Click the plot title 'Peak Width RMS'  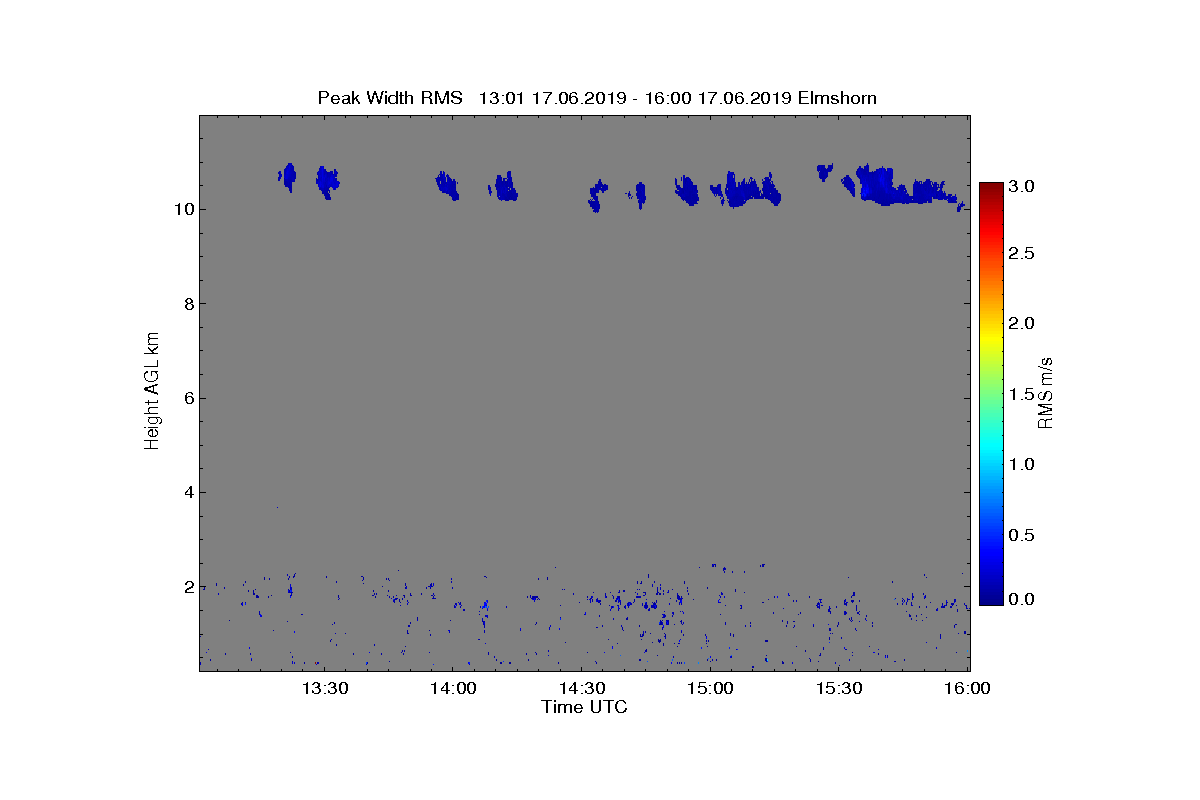click(x=390, y=98)
